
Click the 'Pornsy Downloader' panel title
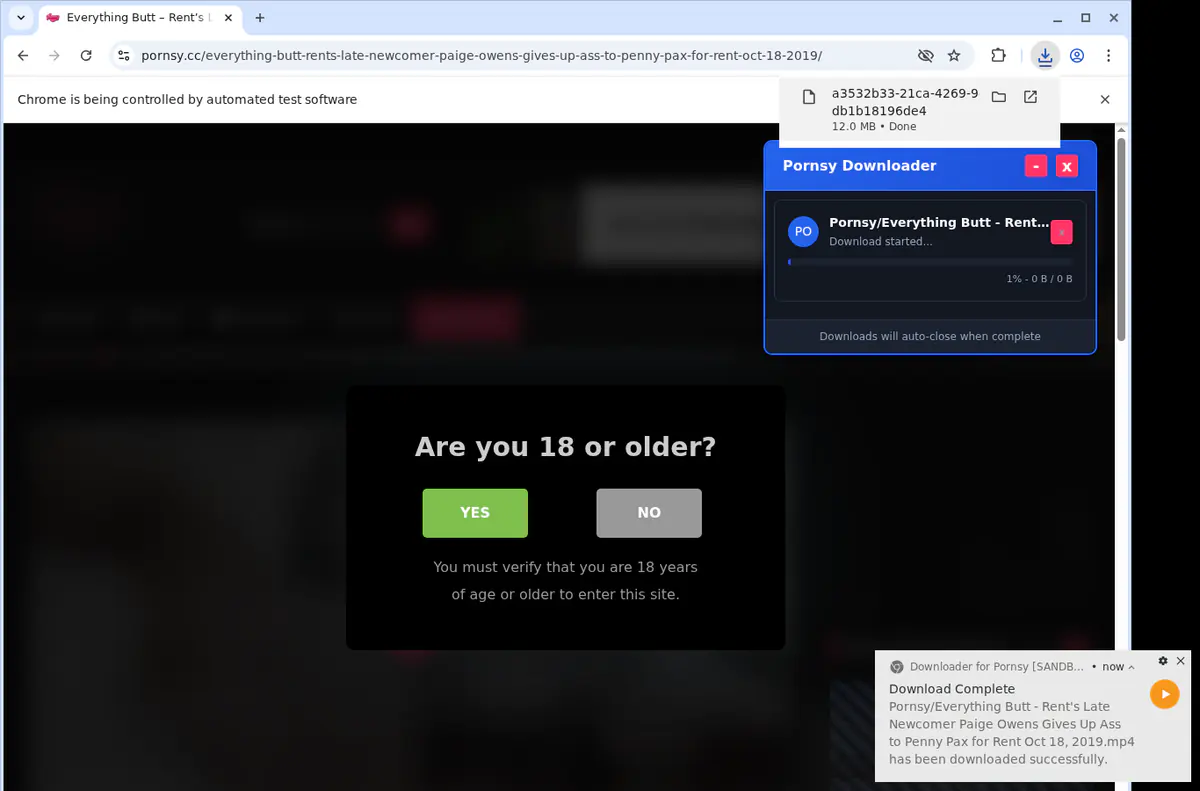(x=860, y=166)
